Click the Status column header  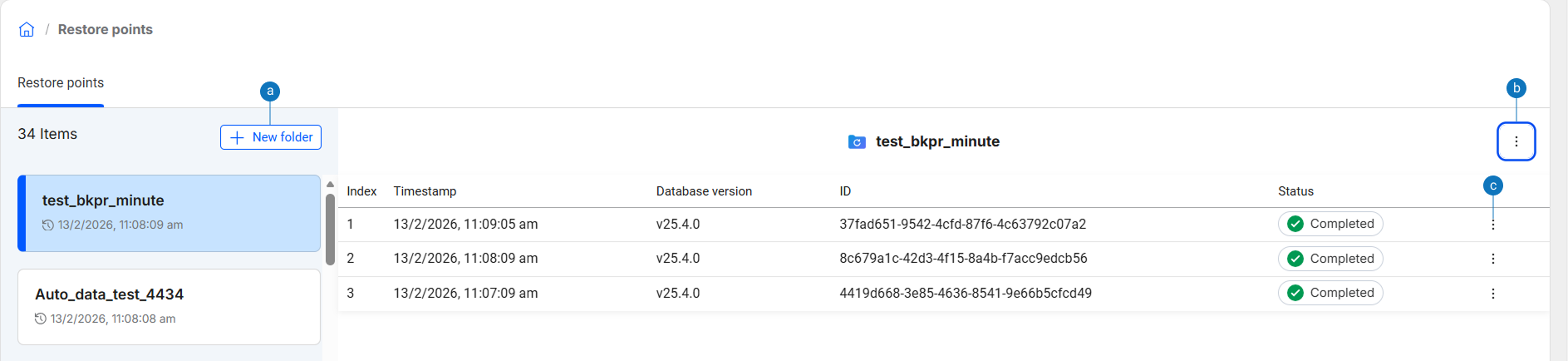tap(1295, 191)
